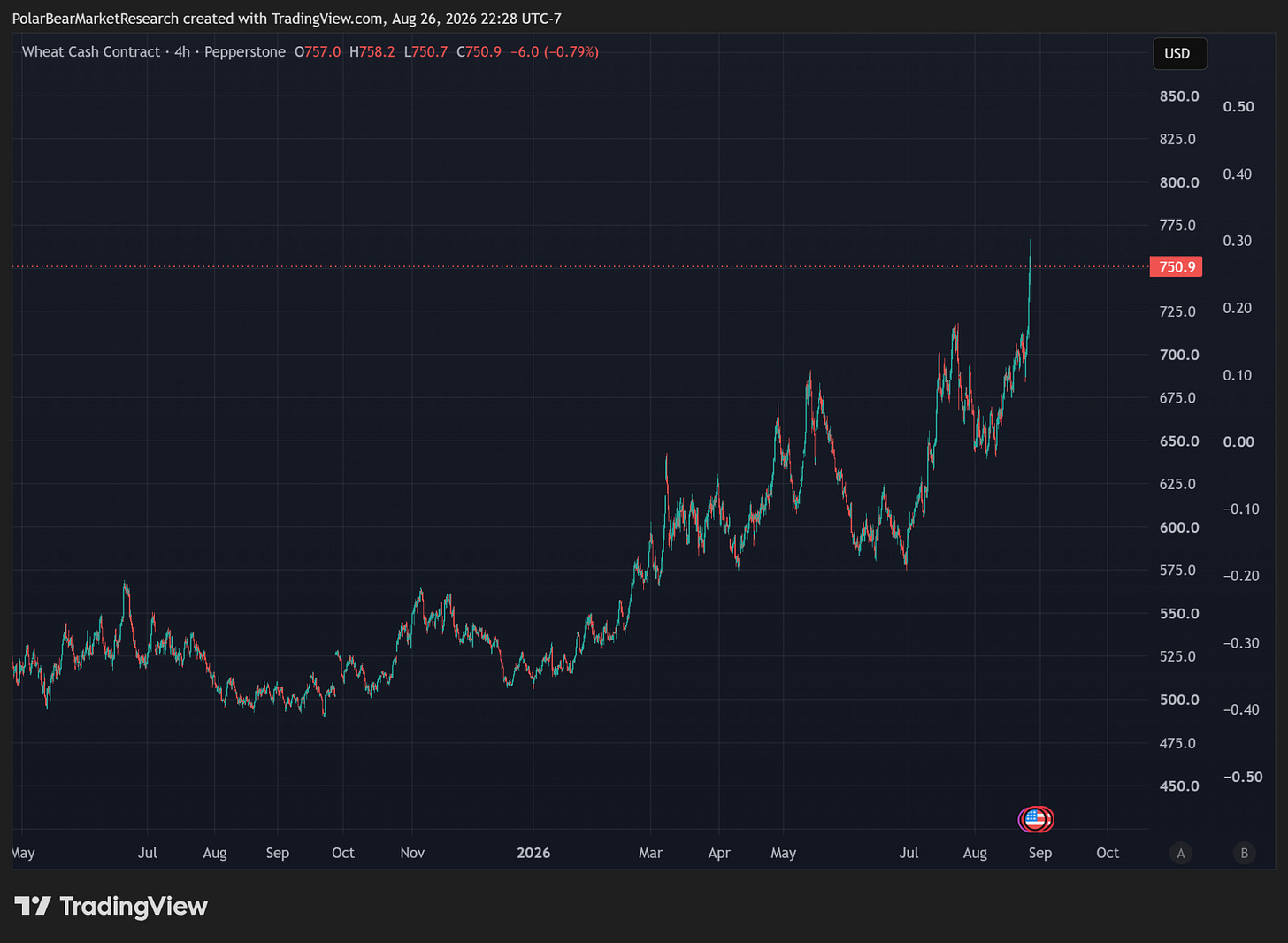The height and width of the screenshot is (943, 1288).
Task: Click the −0.10 secondary scale label
Action: pyautogui.click(x=1241, y=509)
